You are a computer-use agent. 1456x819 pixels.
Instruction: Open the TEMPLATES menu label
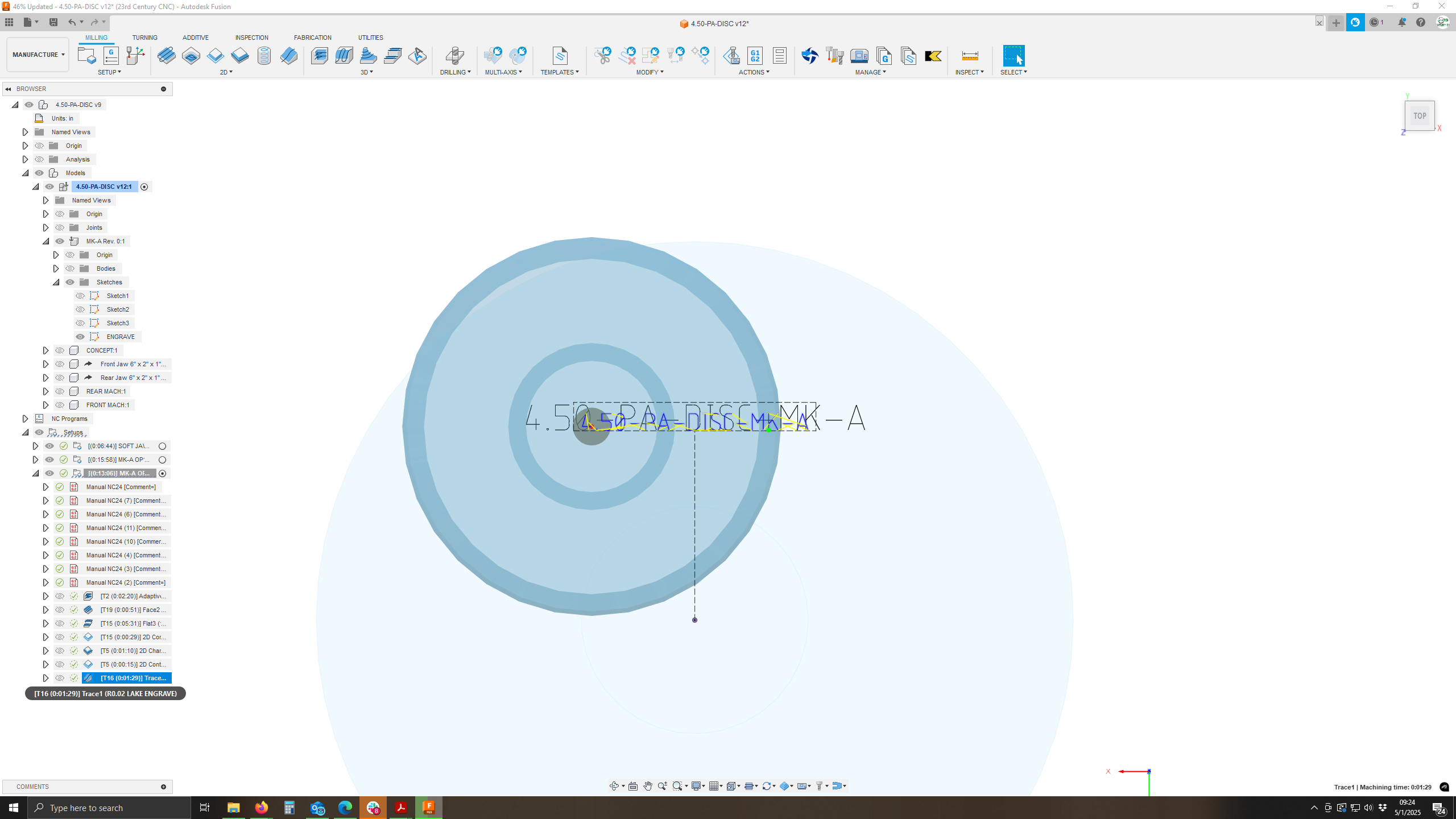tap(559, 72)
